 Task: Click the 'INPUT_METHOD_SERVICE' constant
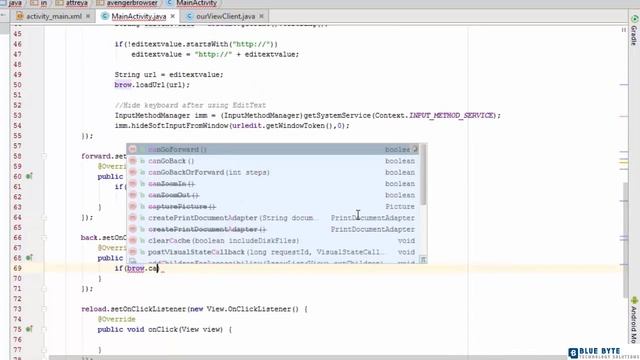[451, 116]
